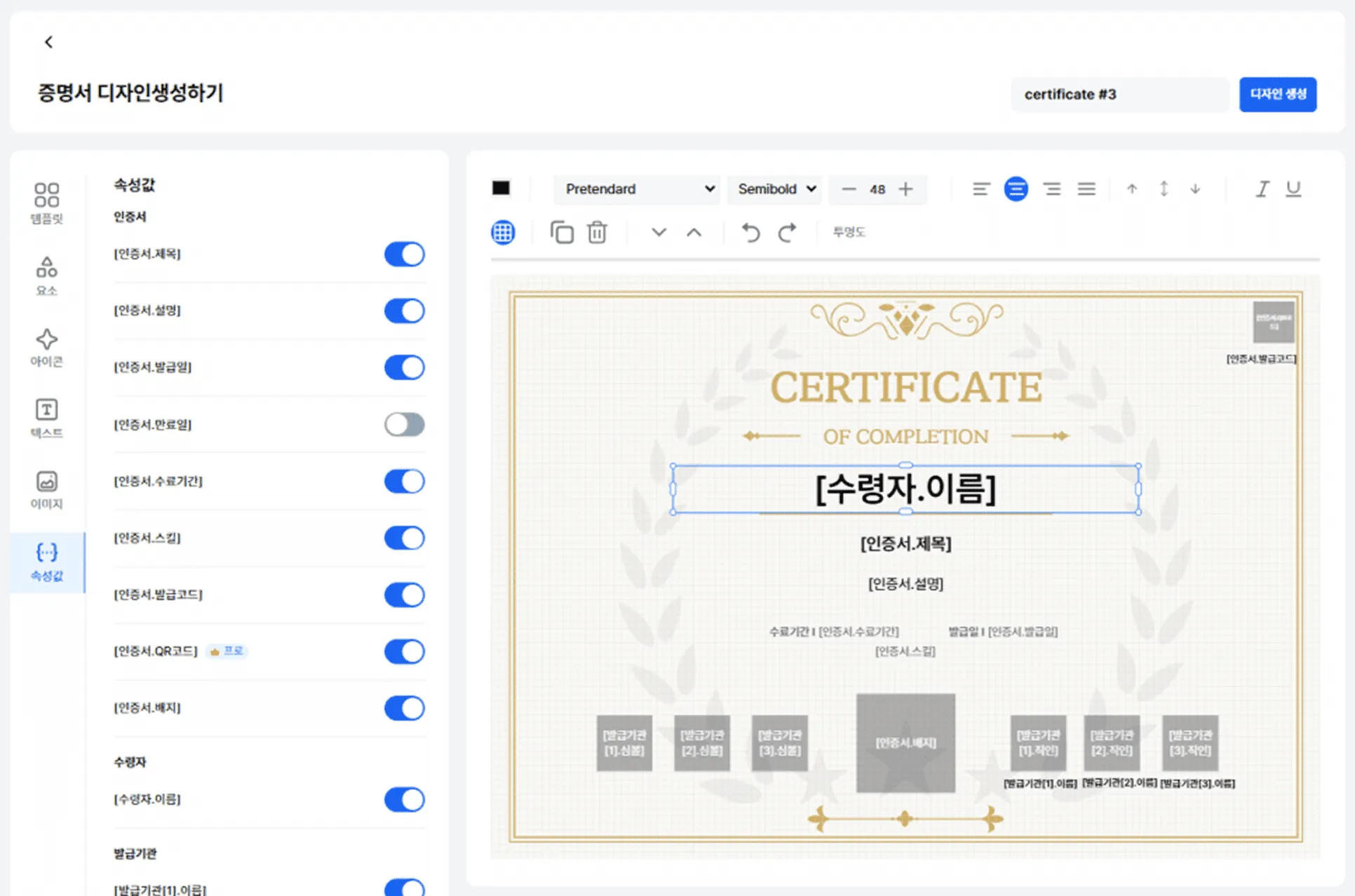
Task: Open the 텍스트 text panel
Action: [46, 418]
